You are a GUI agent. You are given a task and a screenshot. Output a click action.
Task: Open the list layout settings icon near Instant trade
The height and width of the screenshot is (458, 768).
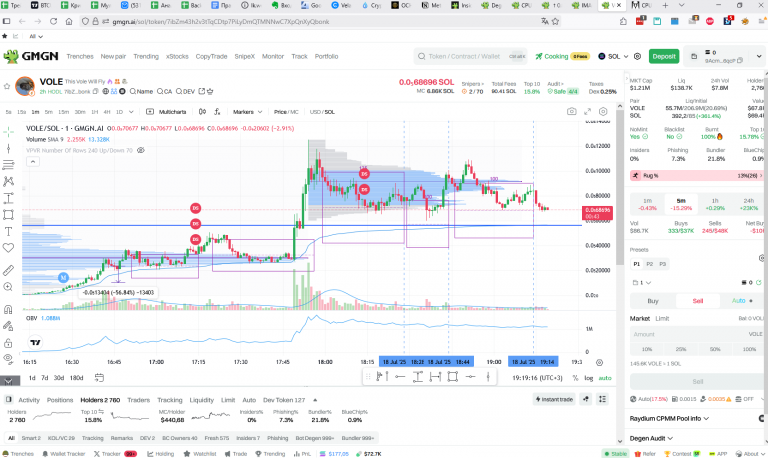pyautogui.click(x=602, y=399)
